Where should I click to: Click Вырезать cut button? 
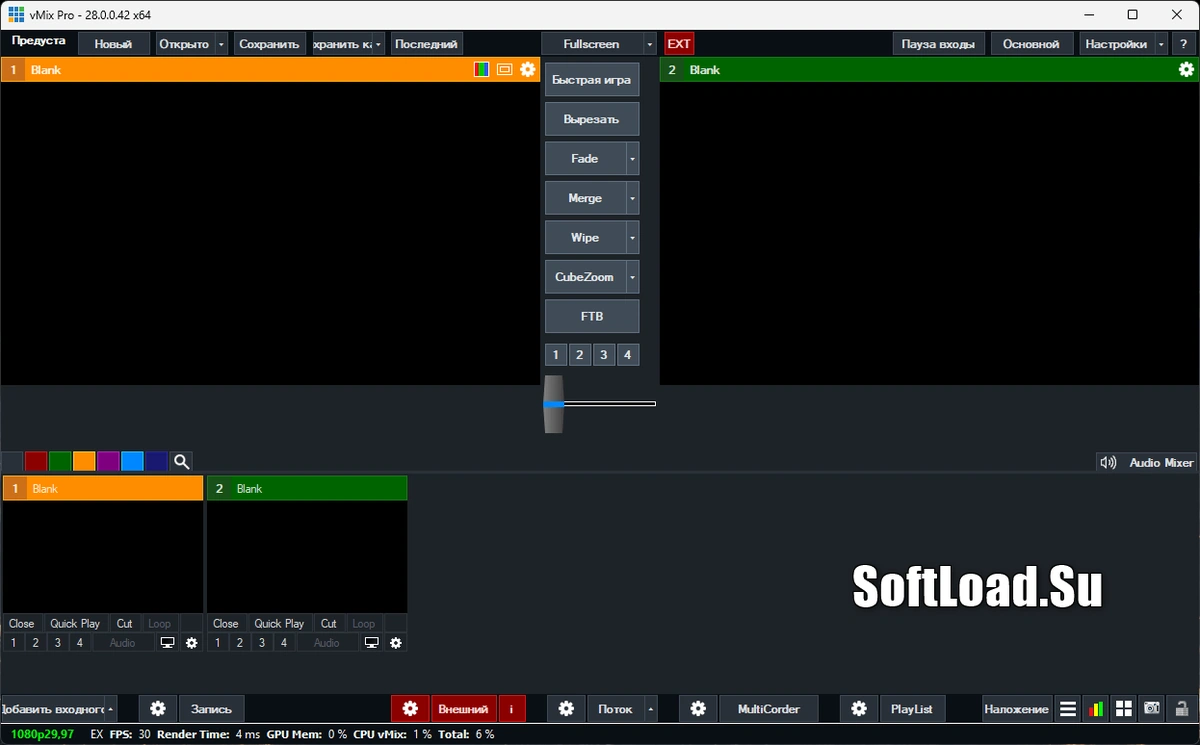pyautogui.click(x=592, y=119)
